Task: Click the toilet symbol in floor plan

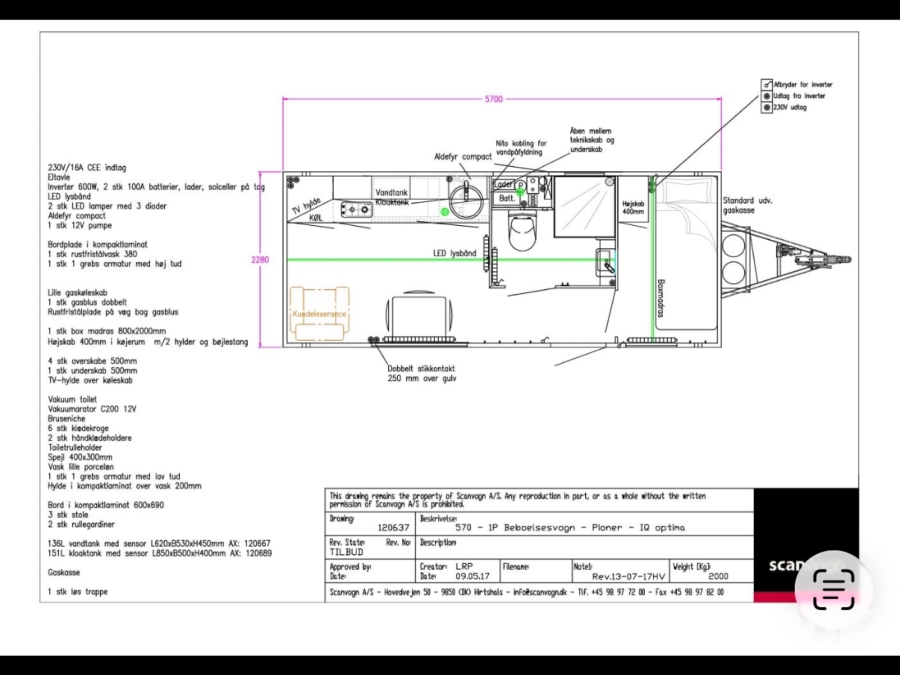Action: pyautogui.click(x=522, y=234)
